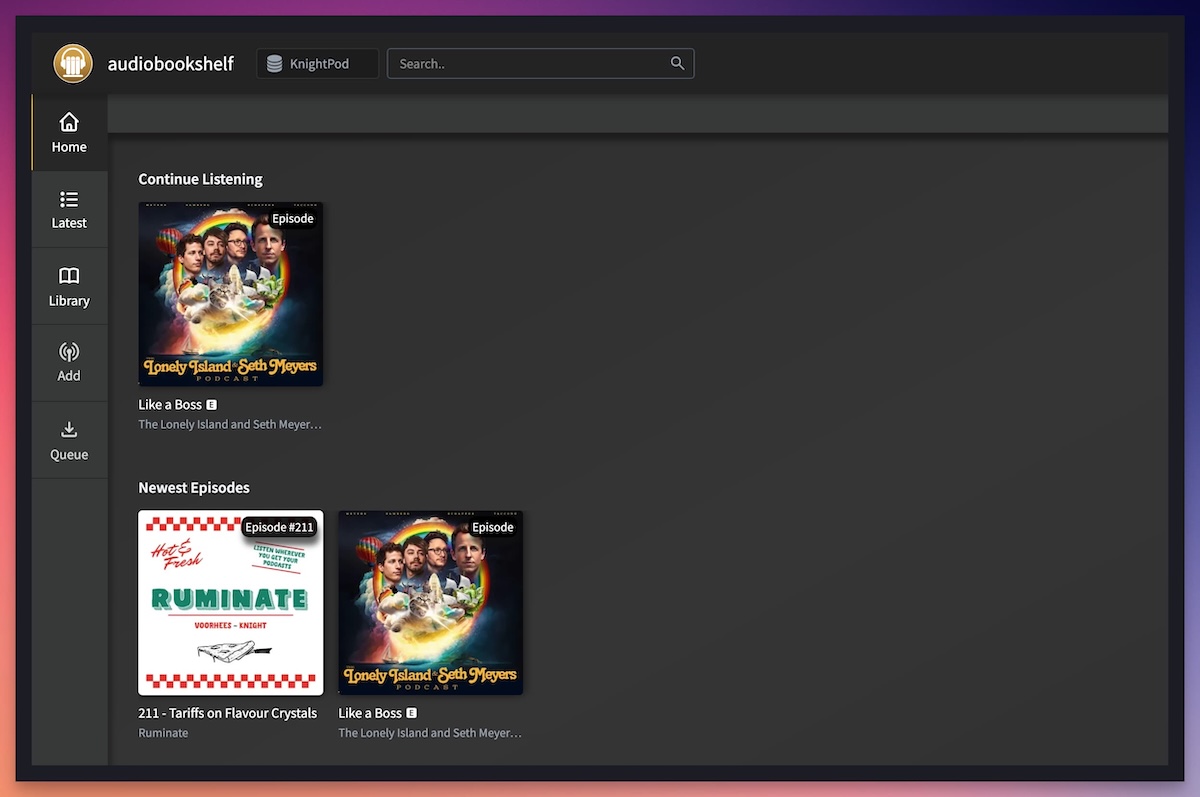Click Episode badge on Newest Episodes Lonely Island cover
The width and height of the screenshot is (1200, 797).
(493, 527)
